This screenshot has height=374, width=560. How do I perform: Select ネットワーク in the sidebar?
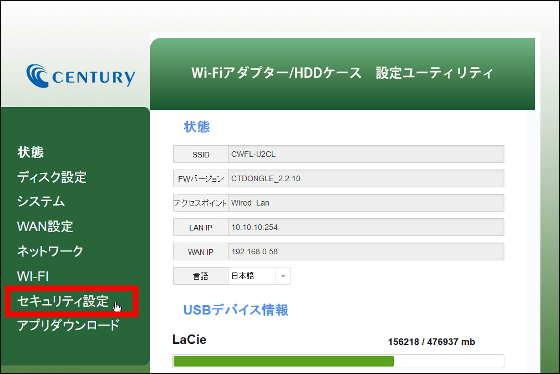pyautogui.click(x=50, y=251)
